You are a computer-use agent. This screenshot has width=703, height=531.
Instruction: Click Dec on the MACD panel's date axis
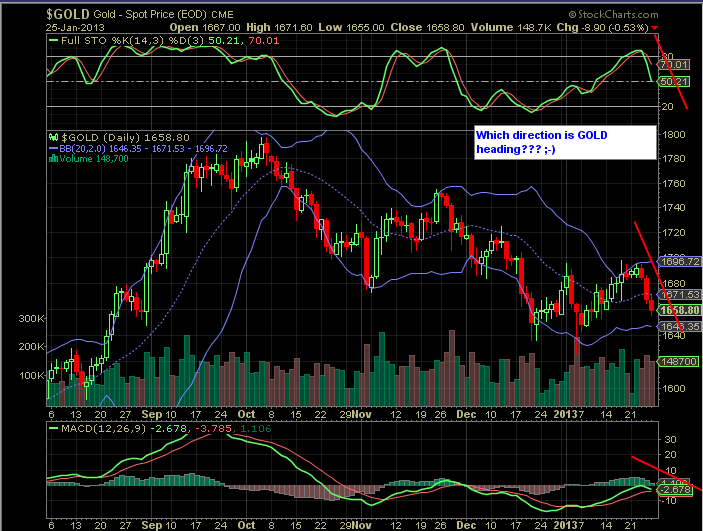point(466,525)
